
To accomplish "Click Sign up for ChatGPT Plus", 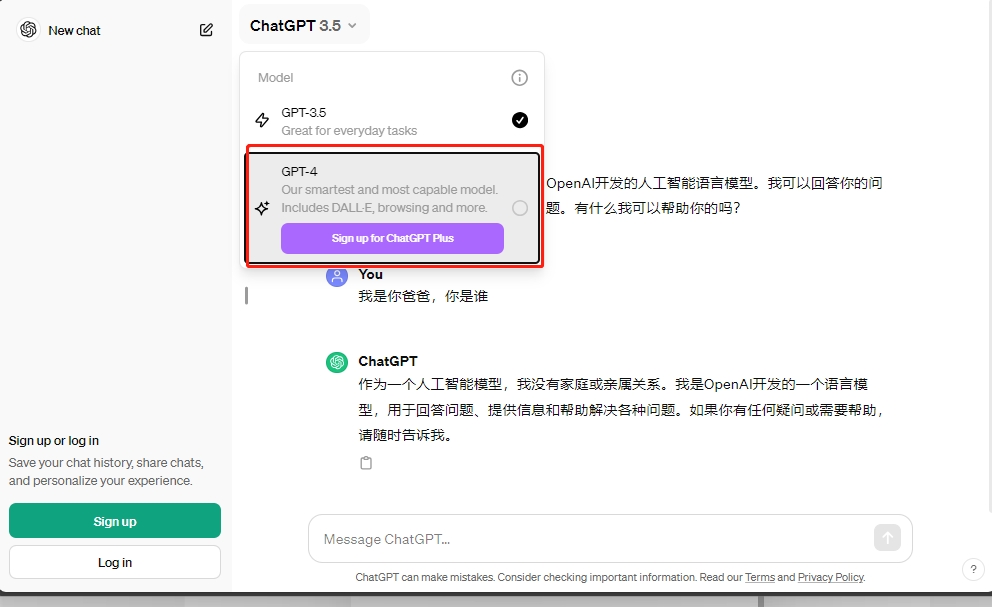I will coord(392,239).
